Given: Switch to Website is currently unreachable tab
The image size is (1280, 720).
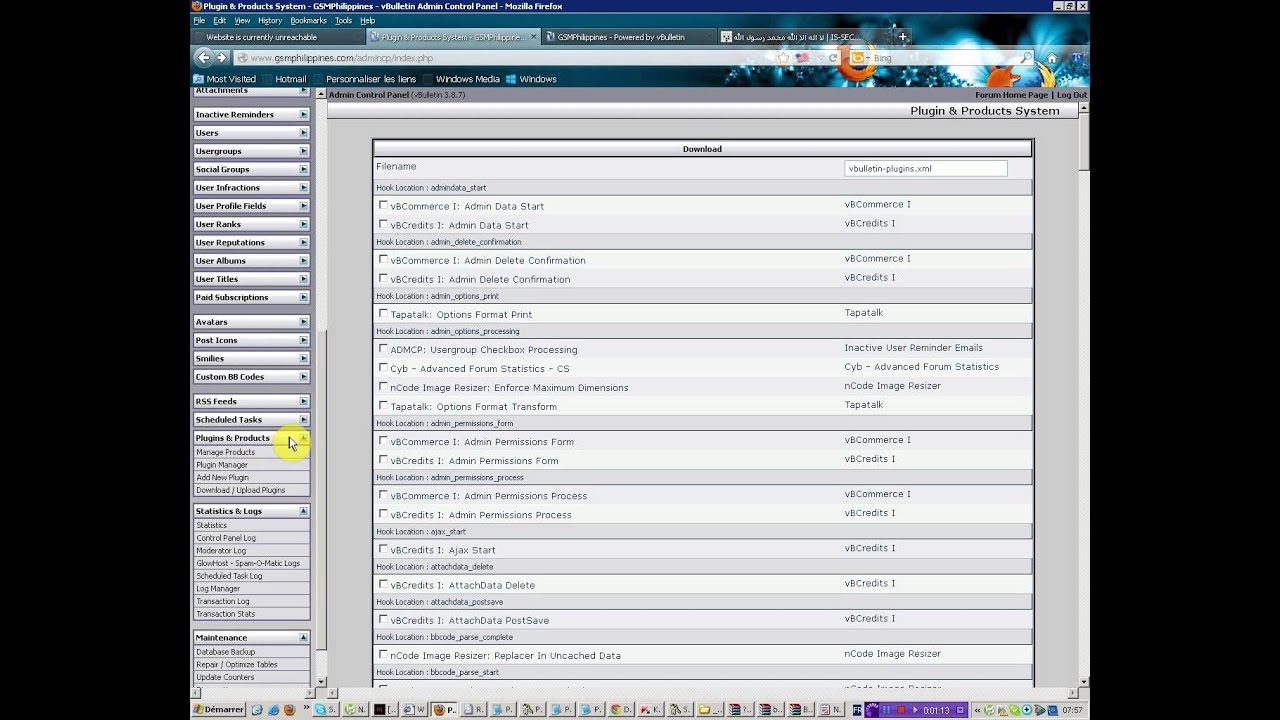Looking at the screenshot, I should click(278, 37).
